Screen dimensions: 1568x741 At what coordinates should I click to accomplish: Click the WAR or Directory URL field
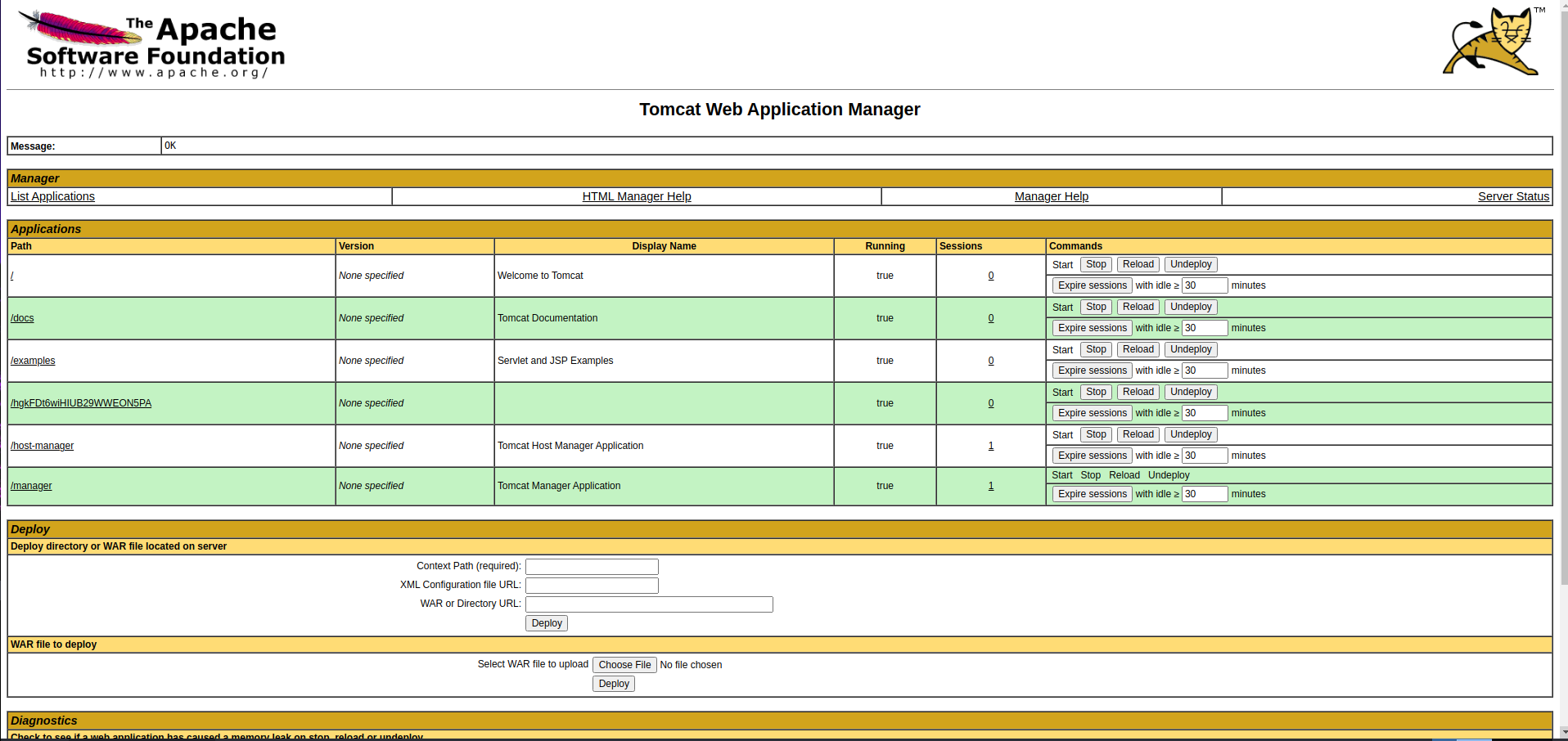[x=649, y=604]
